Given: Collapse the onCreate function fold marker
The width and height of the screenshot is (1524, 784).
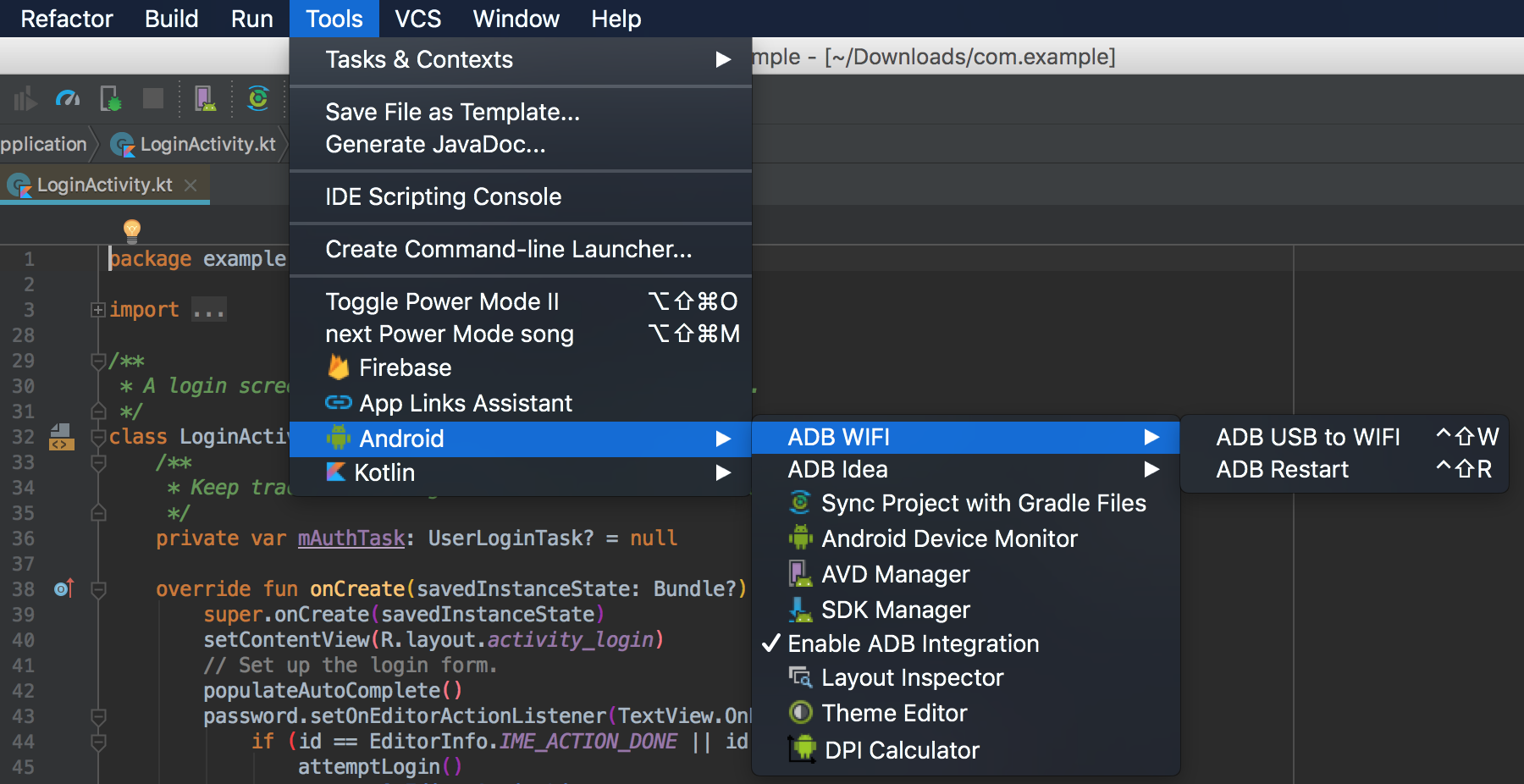Looking at the screenshot, I should [x=98, y=590].
